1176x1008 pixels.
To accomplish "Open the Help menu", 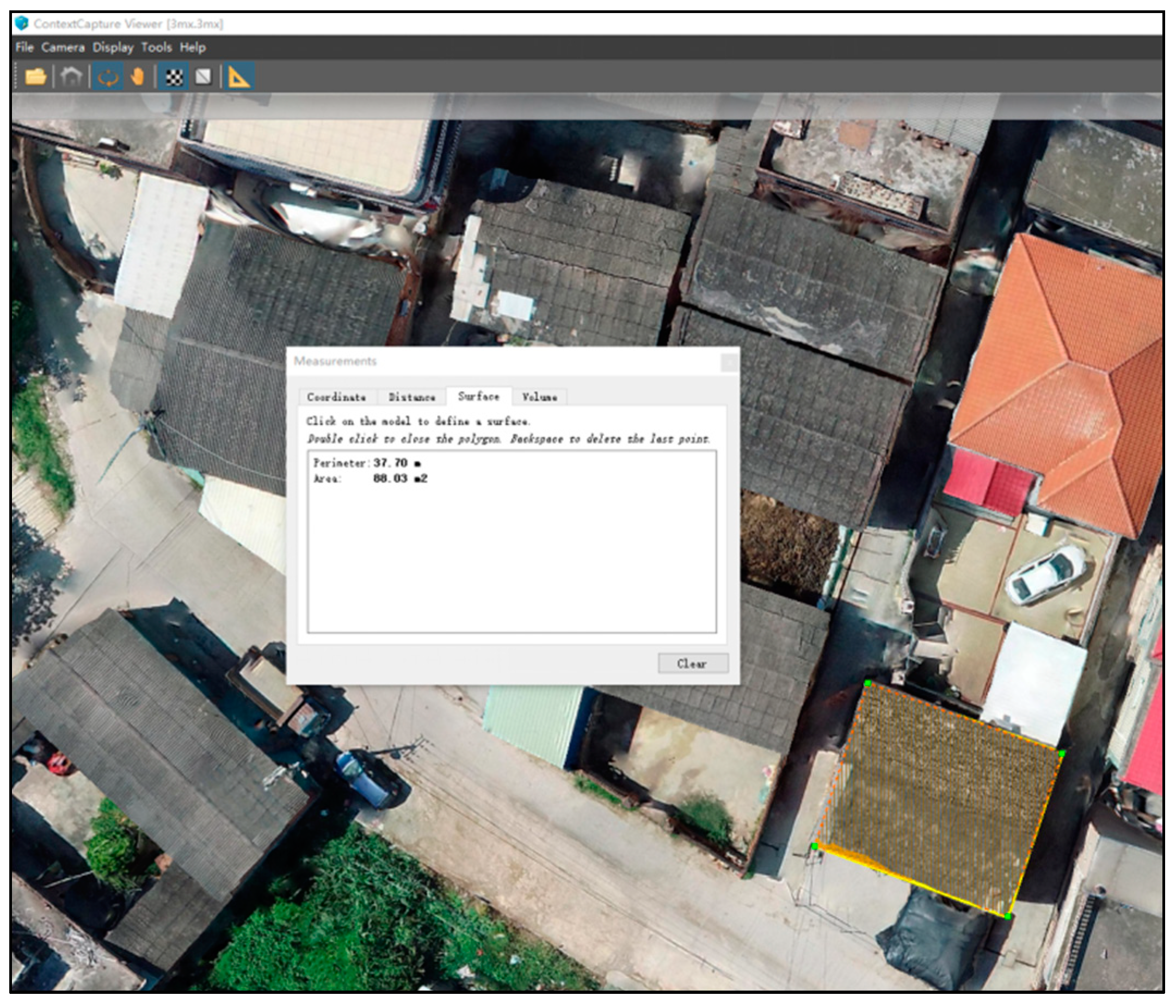I will (x=193, y=48).
